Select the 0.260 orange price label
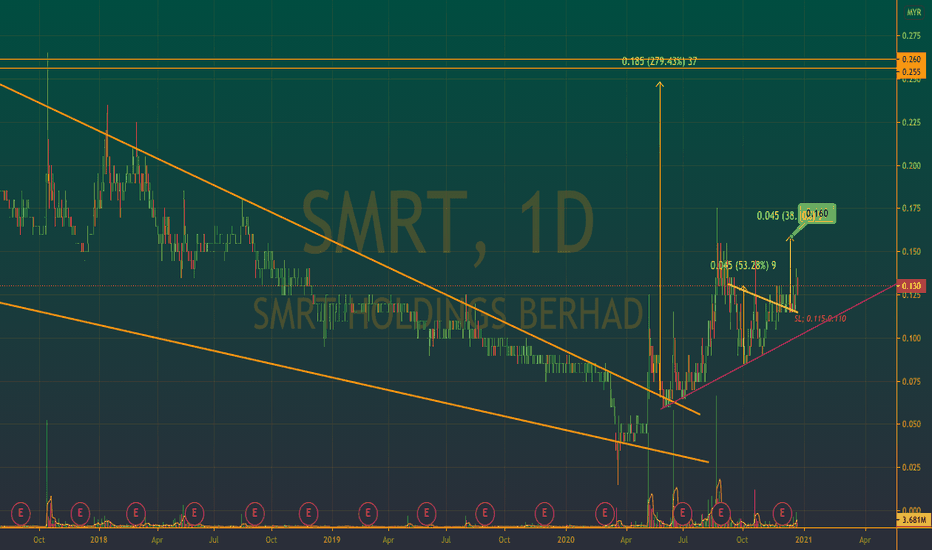Viewport: 932px width, 550px height. pos(911,59)
